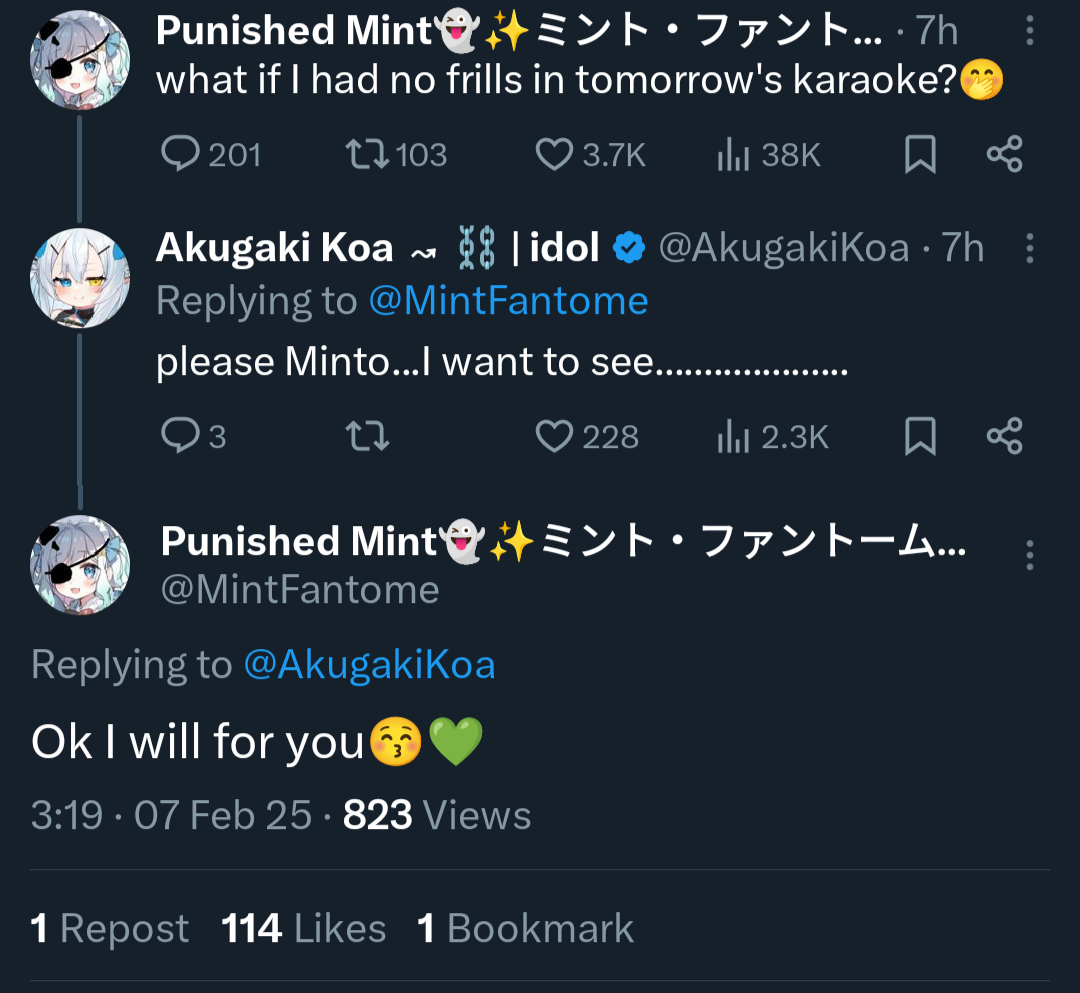View the 1 Repost list
The height and width of the screenshot is (993, 1080).
click(x=109, y=928)
